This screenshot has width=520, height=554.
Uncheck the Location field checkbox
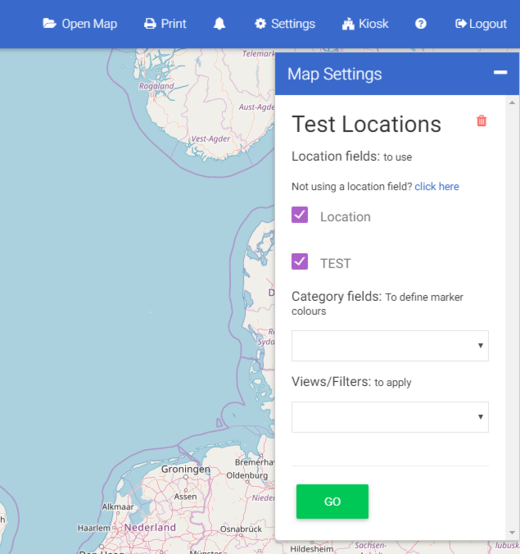pos(300,215)
